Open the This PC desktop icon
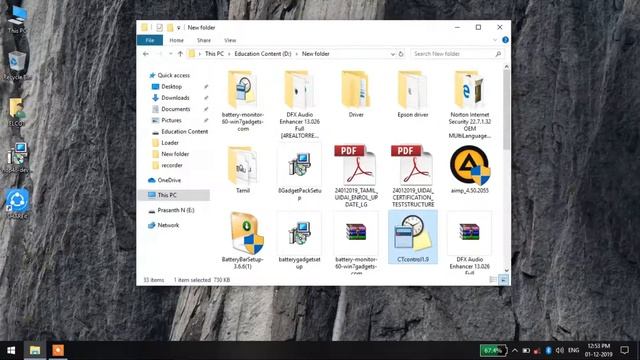The width and height of the screenshot is (640, 360). [x=17, y=19]
